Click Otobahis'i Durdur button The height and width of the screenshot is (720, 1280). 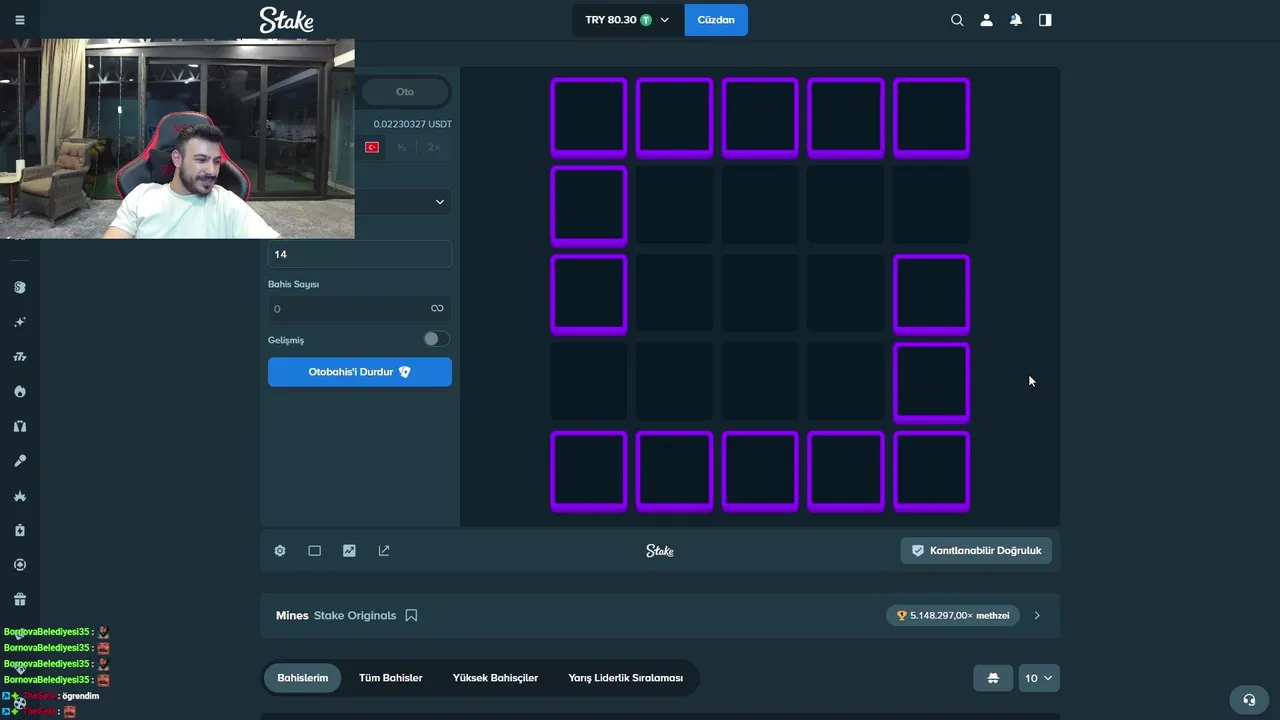[360, 372]
